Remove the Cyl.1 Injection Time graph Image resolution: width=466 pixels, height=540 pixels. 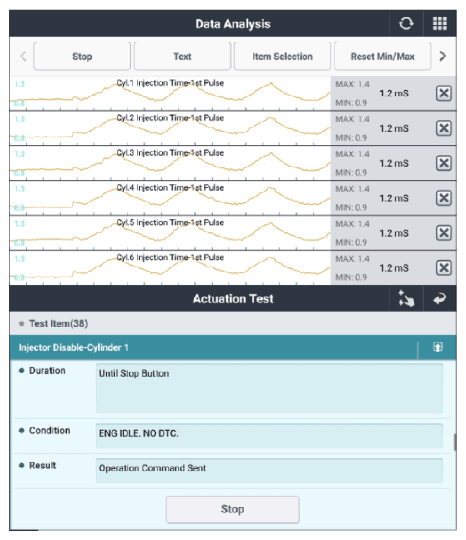[x=444, y=93]
